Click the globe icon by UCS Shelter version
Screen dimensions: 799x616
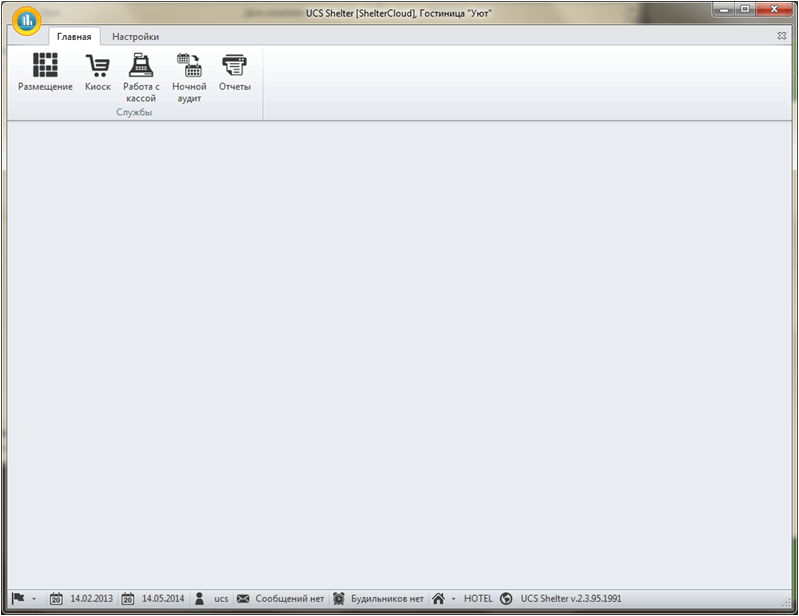(506, 599)
